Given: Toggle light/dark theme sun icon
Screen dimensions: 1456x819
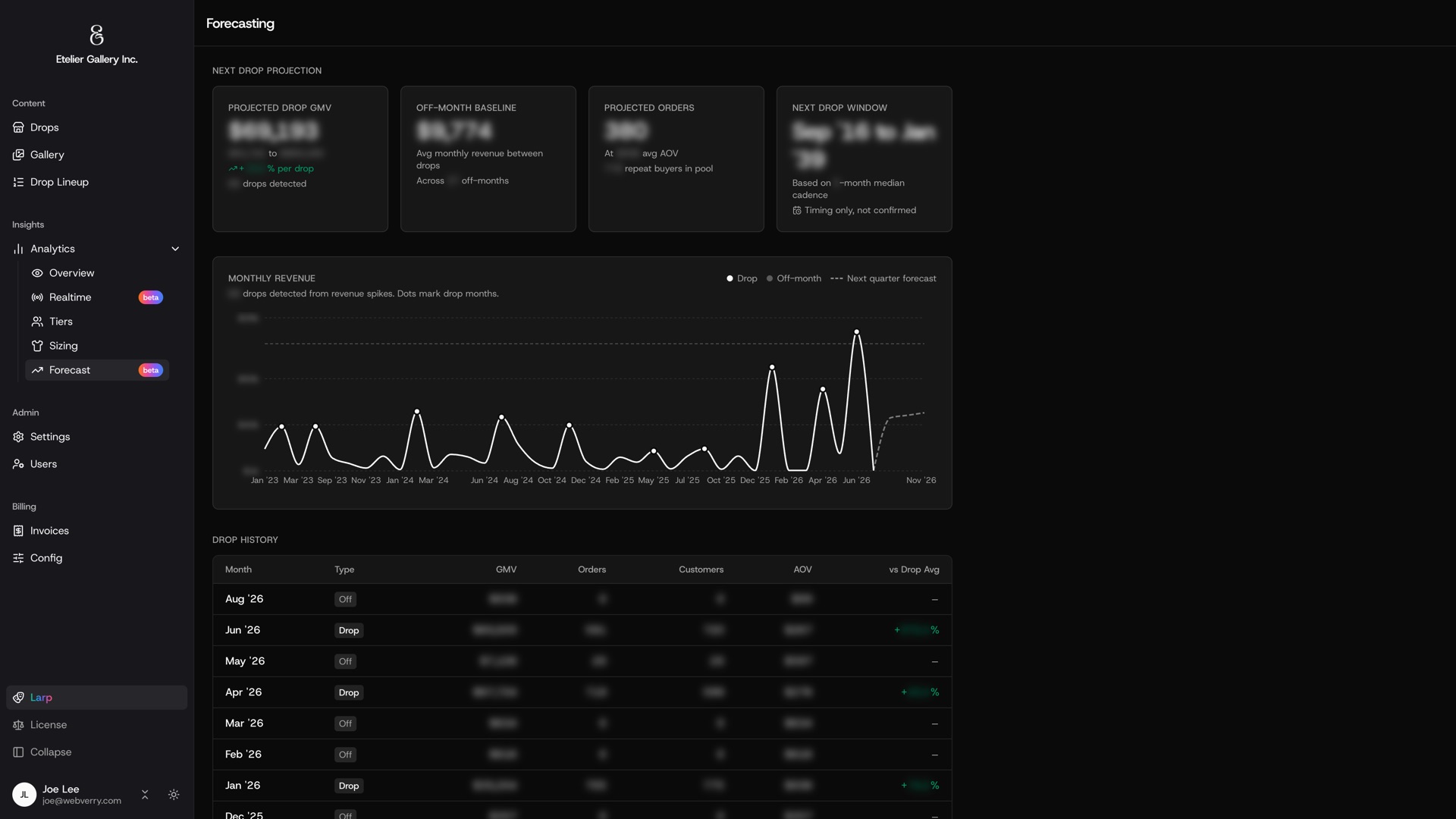Looking at the screenshot, I should [174, 795].
